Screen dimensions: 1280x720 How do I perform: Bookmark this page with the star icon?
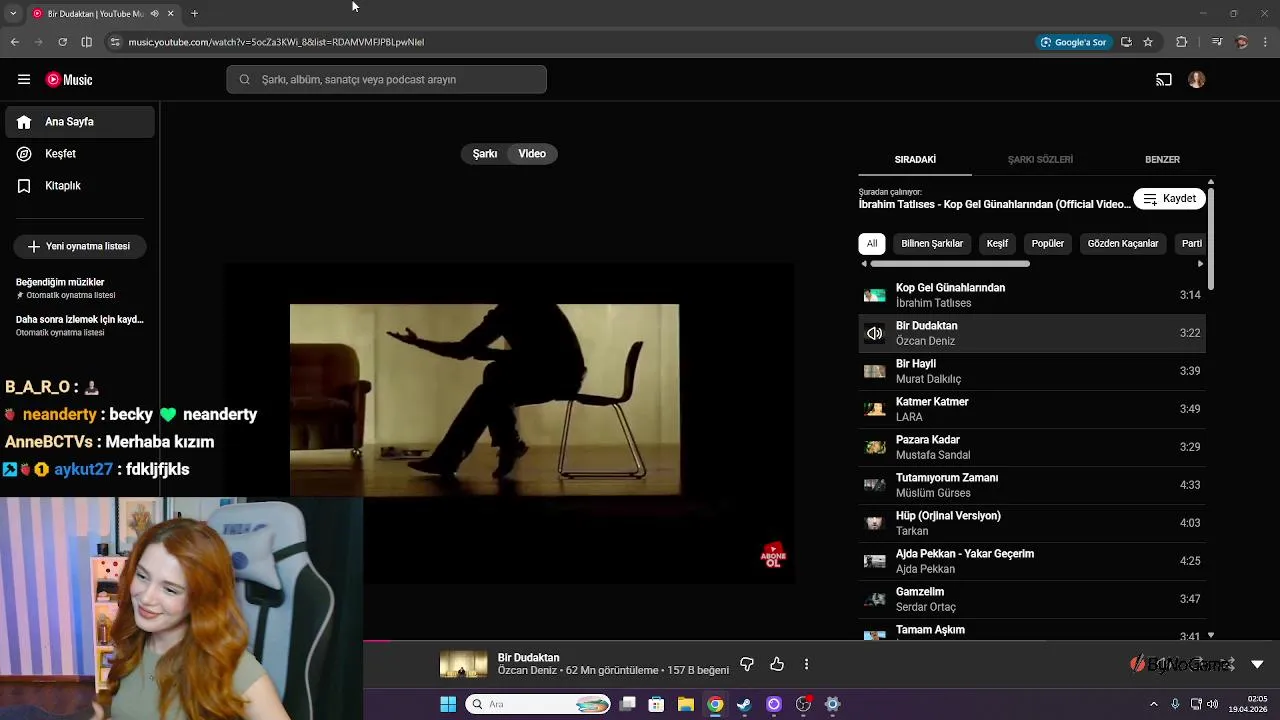click(1148, 42)
